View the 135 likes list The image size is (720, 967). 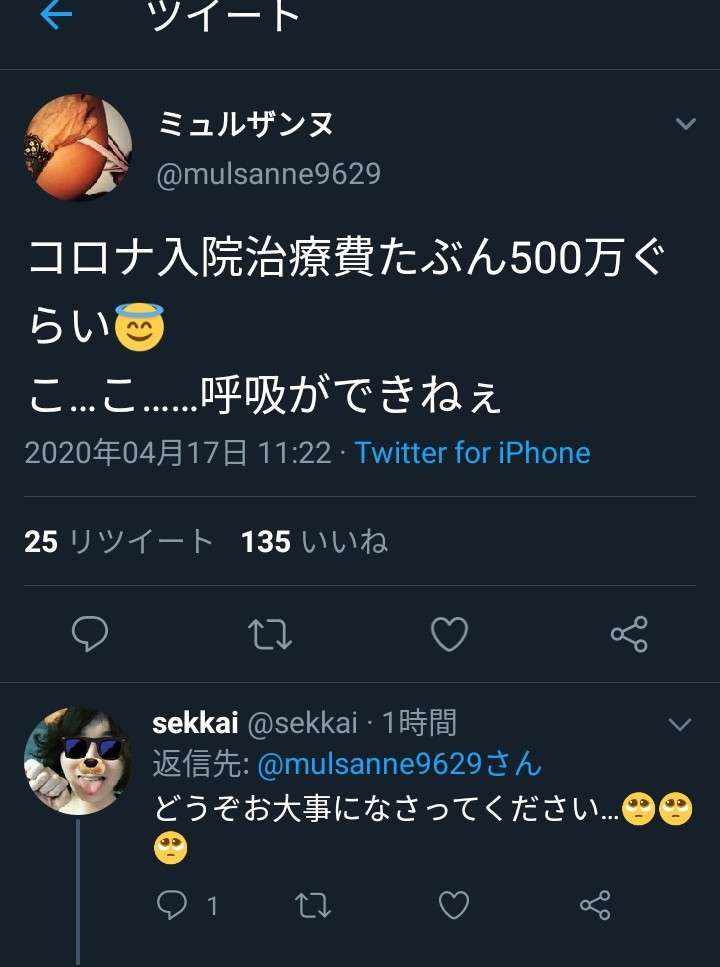(x=315, y=542)
